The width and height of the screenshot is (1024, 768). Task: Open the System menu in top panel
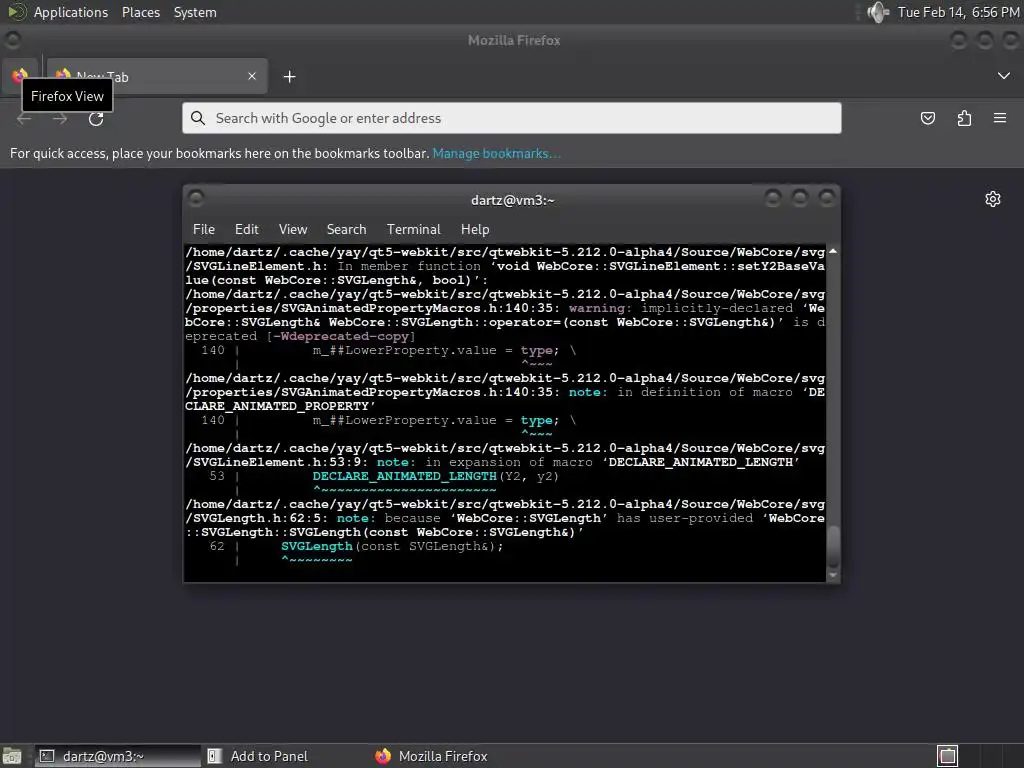[195, 12]
